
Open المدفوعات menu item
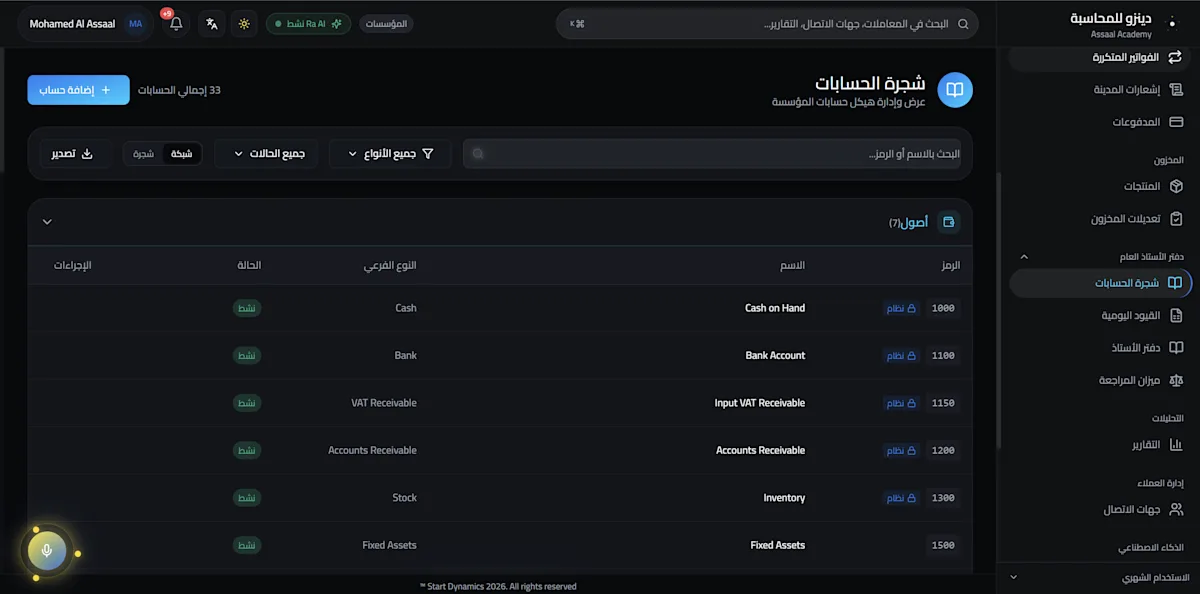tap(1100, 122)
